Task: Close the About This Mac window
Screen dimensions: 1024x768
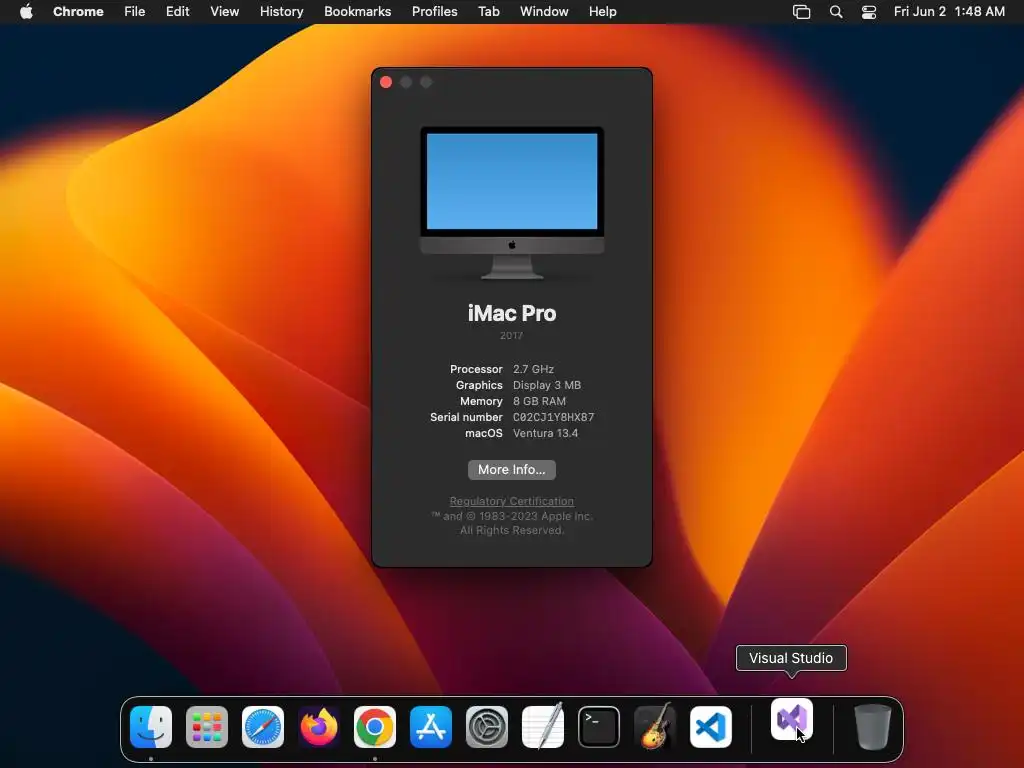Action: [x=386, y=82]
